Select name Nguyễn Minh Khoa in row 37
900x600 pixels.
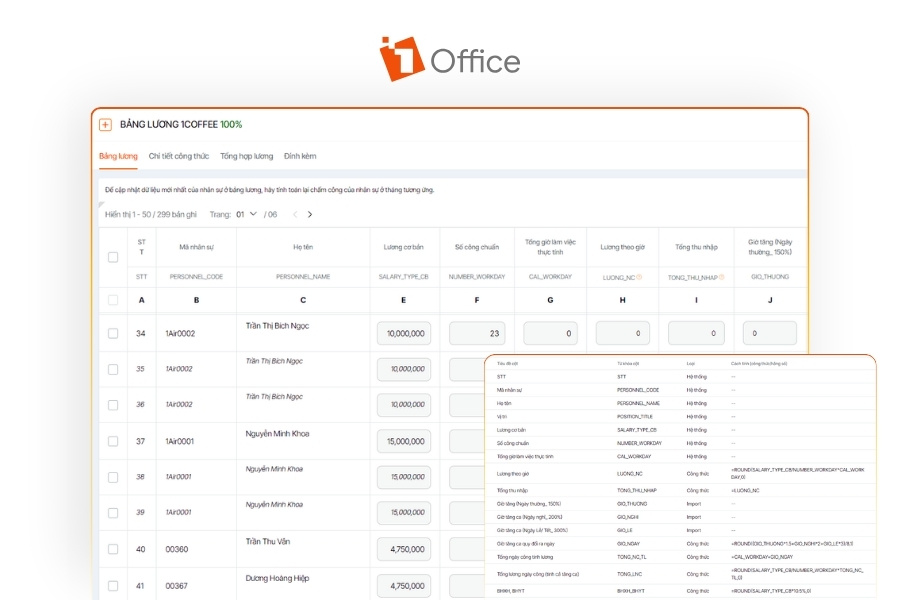(277, 433)
